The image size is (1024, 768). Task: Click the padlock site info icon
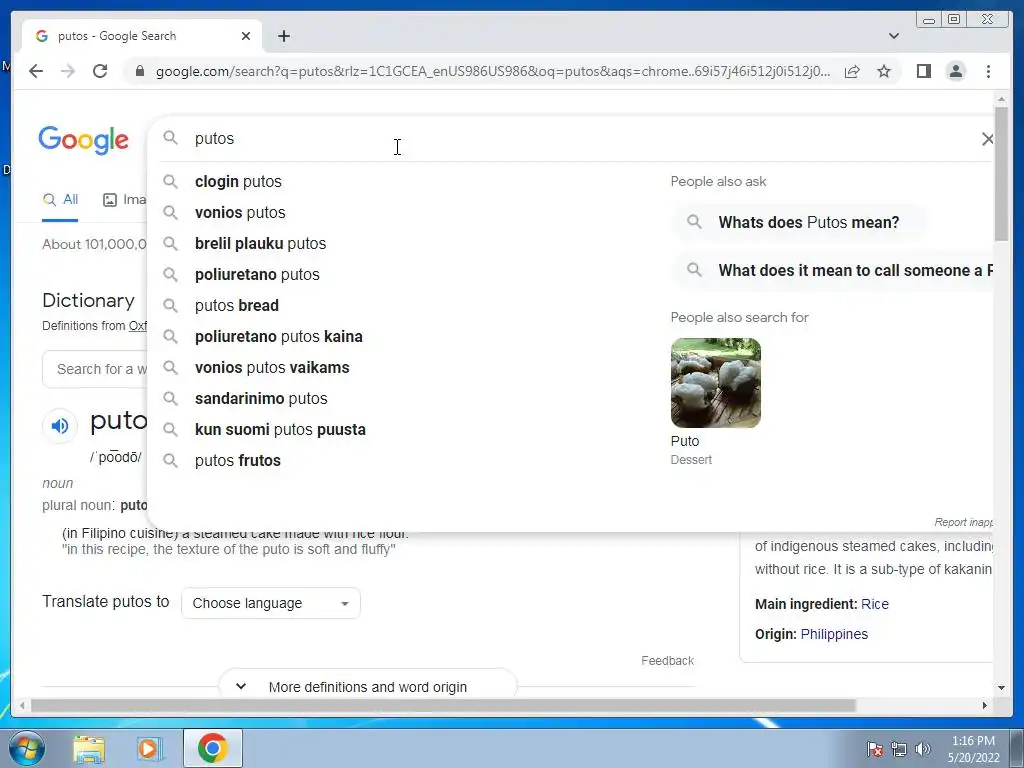(x=139, y=71)
